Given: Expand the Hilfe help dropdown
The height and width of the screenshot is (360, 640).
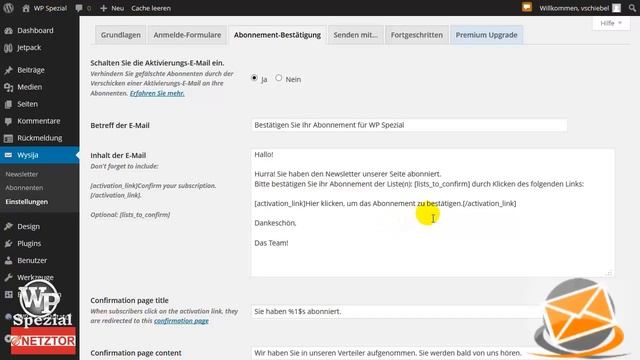Looking at the screenshot, I should 611,23.
